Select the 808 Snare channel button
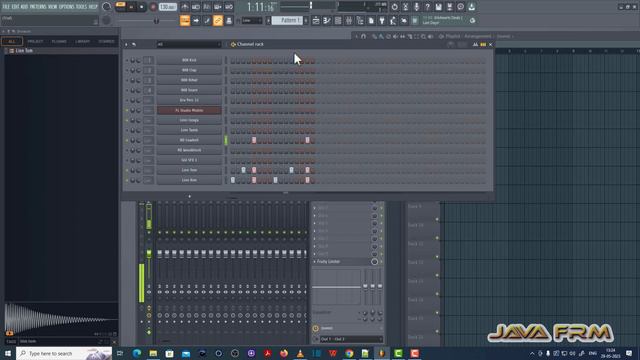 tap(189, 90)
